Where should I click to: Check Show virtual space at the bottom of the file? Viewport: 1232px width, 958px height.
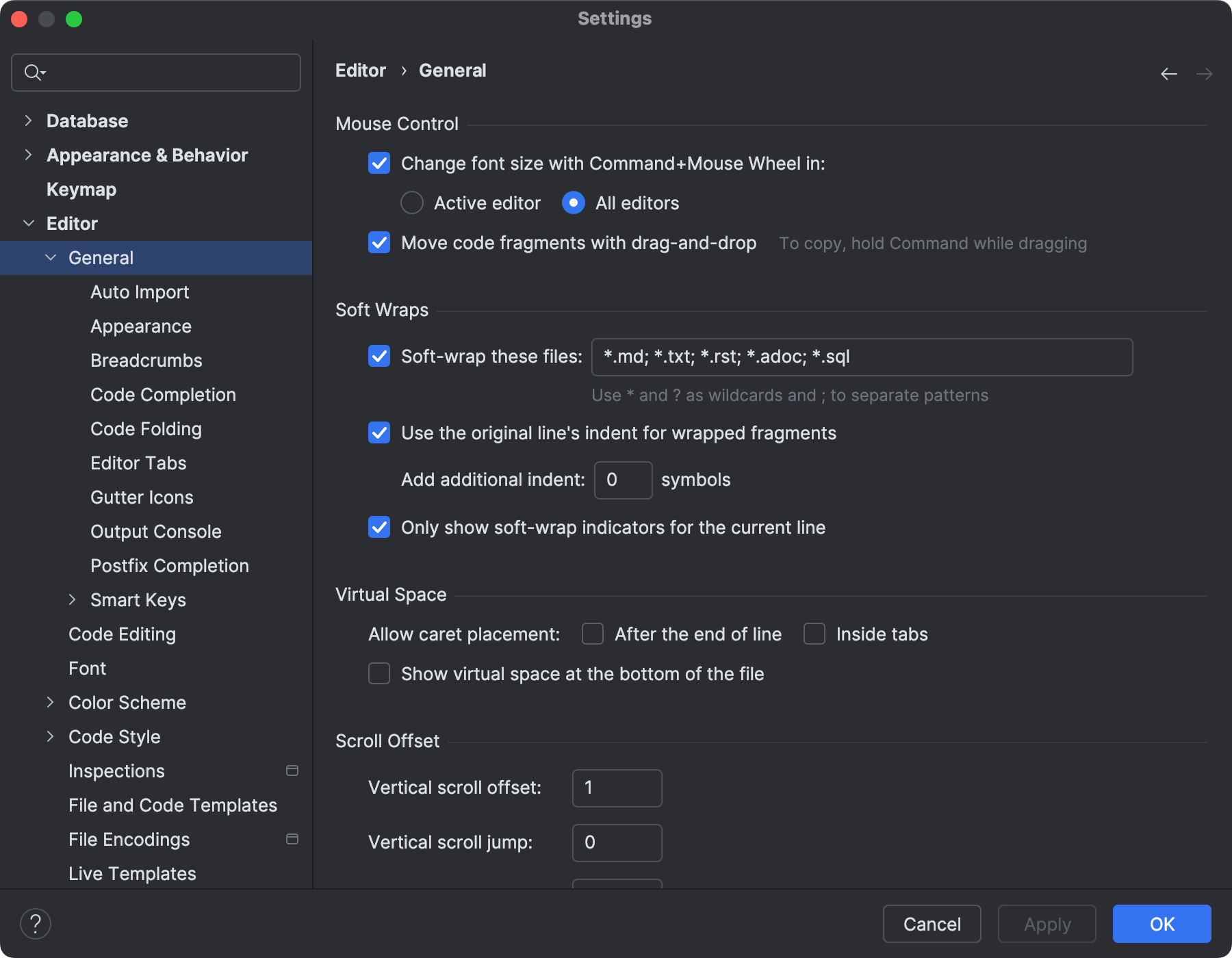click(378, 673)
